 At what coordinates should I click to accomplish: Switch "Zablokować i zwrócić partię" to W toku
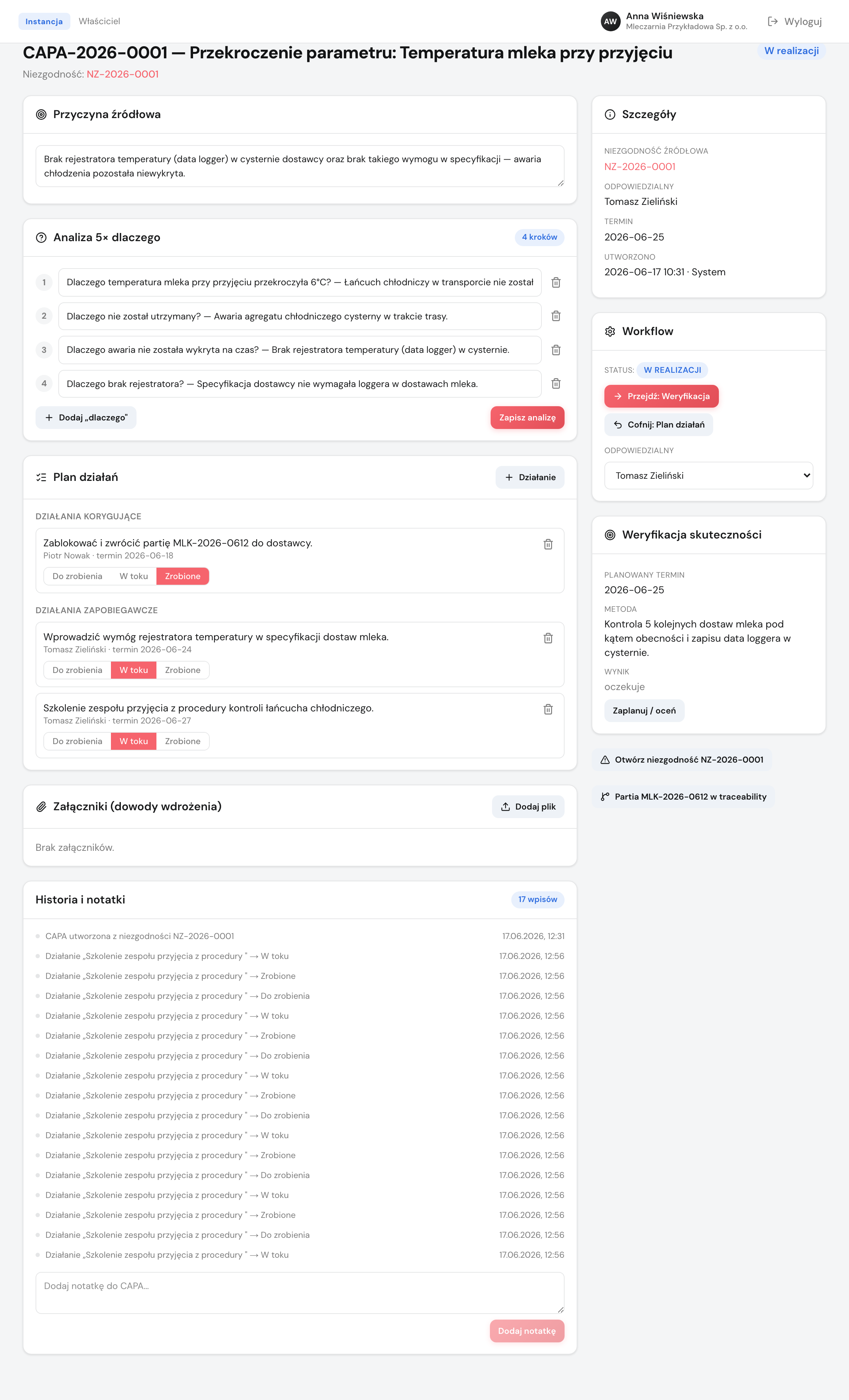133,576
